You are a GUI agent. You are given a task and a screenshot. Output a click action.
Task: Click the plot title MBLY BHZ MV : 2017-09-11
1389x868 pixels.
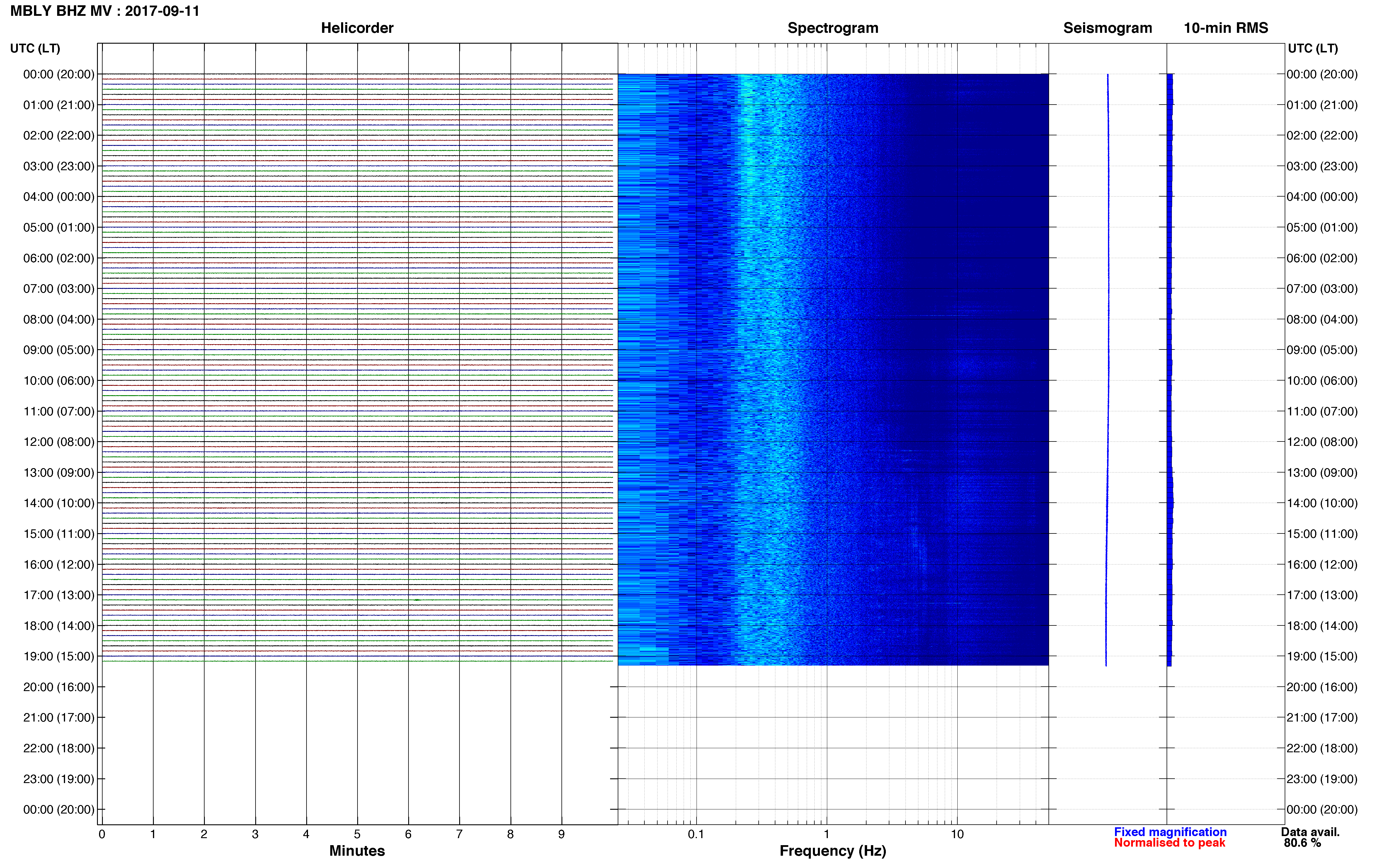pos(105,11)
